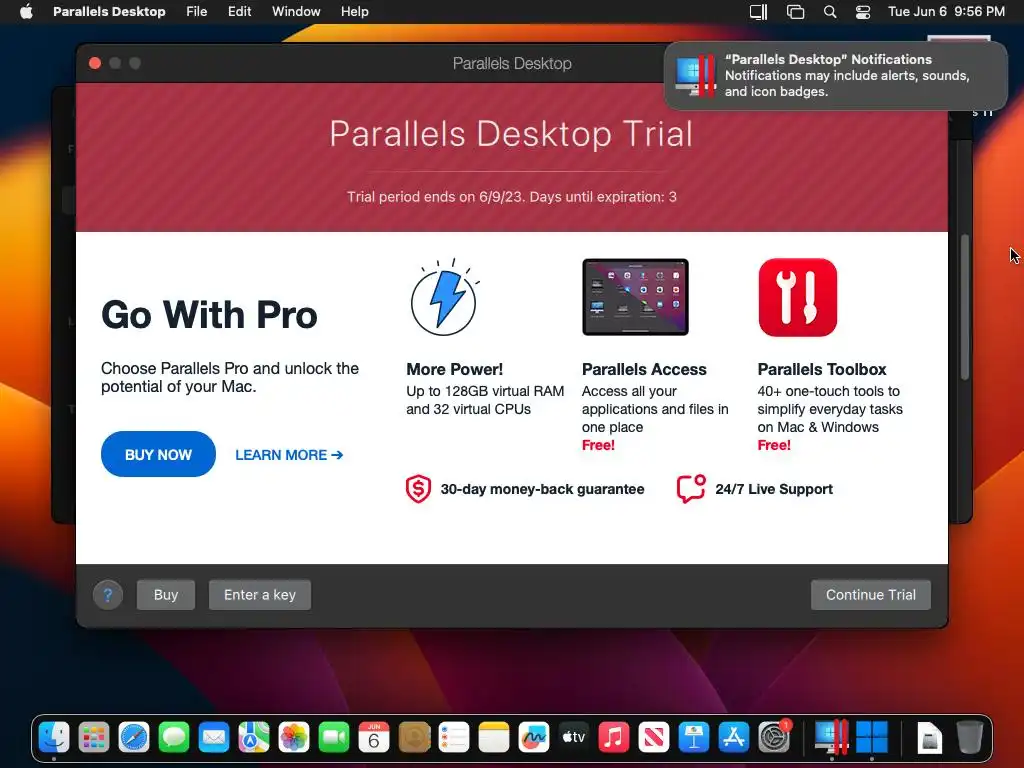Click the money-back guarantee shield icon
Image resolution: width=1024 pixels, height=768 pixels.
tap(419, 488)
